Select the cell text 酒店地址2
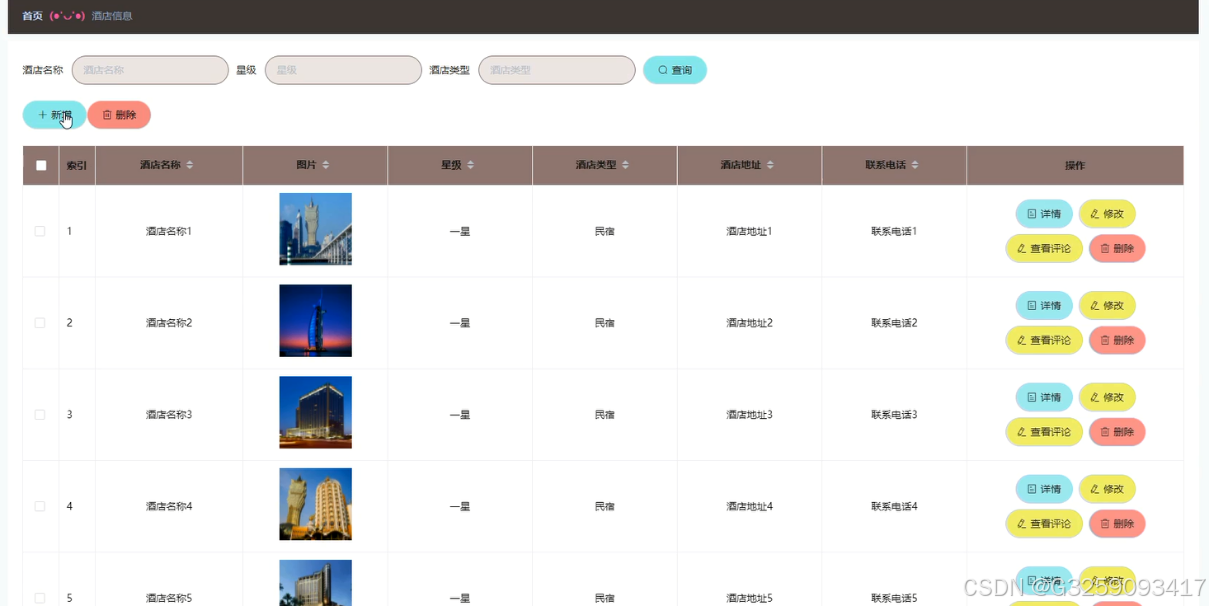The height and width of the screenshot is (607, 1210). pos(749,323)
